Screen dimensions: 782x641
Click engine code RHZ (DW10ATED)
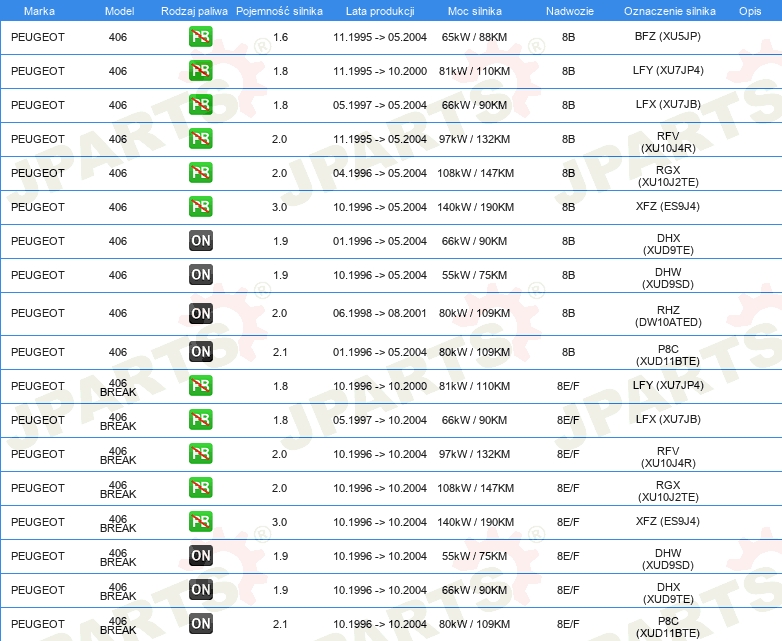click(668, 316)
